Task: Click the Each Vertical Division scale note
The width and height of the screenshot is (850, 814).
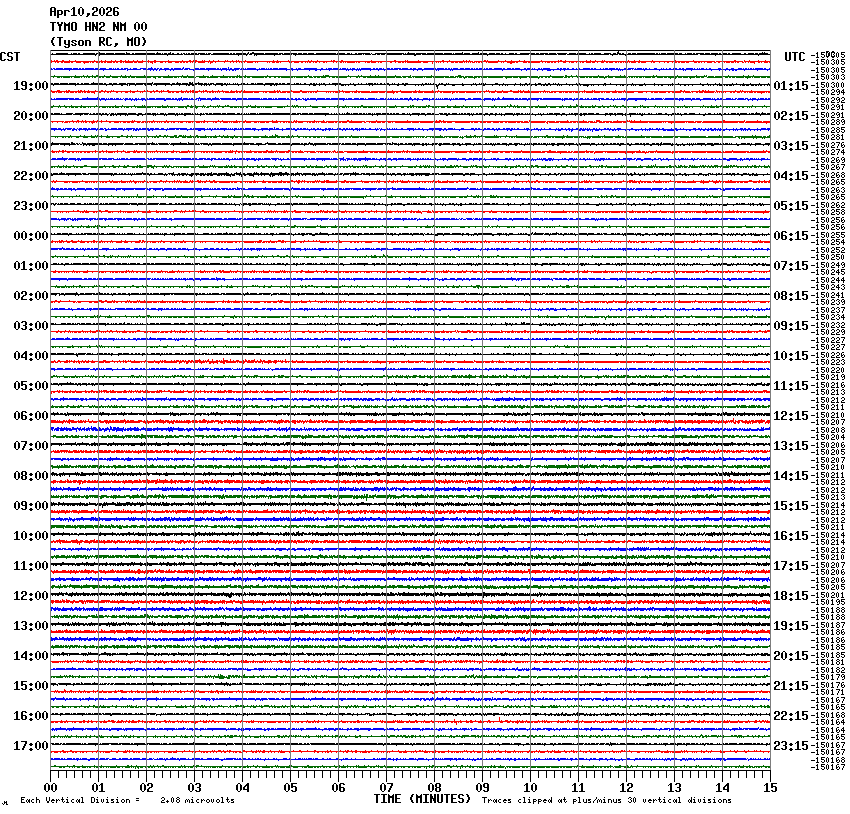Action: click(127, 800)
